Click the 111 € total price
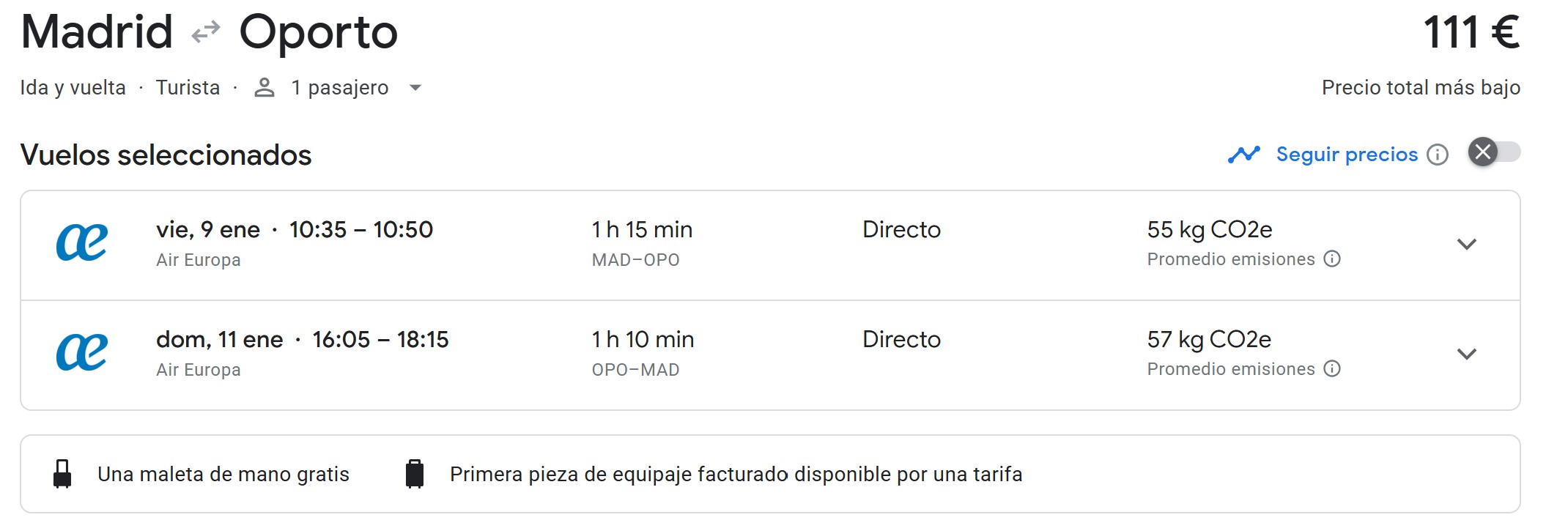 [1471, 33]
